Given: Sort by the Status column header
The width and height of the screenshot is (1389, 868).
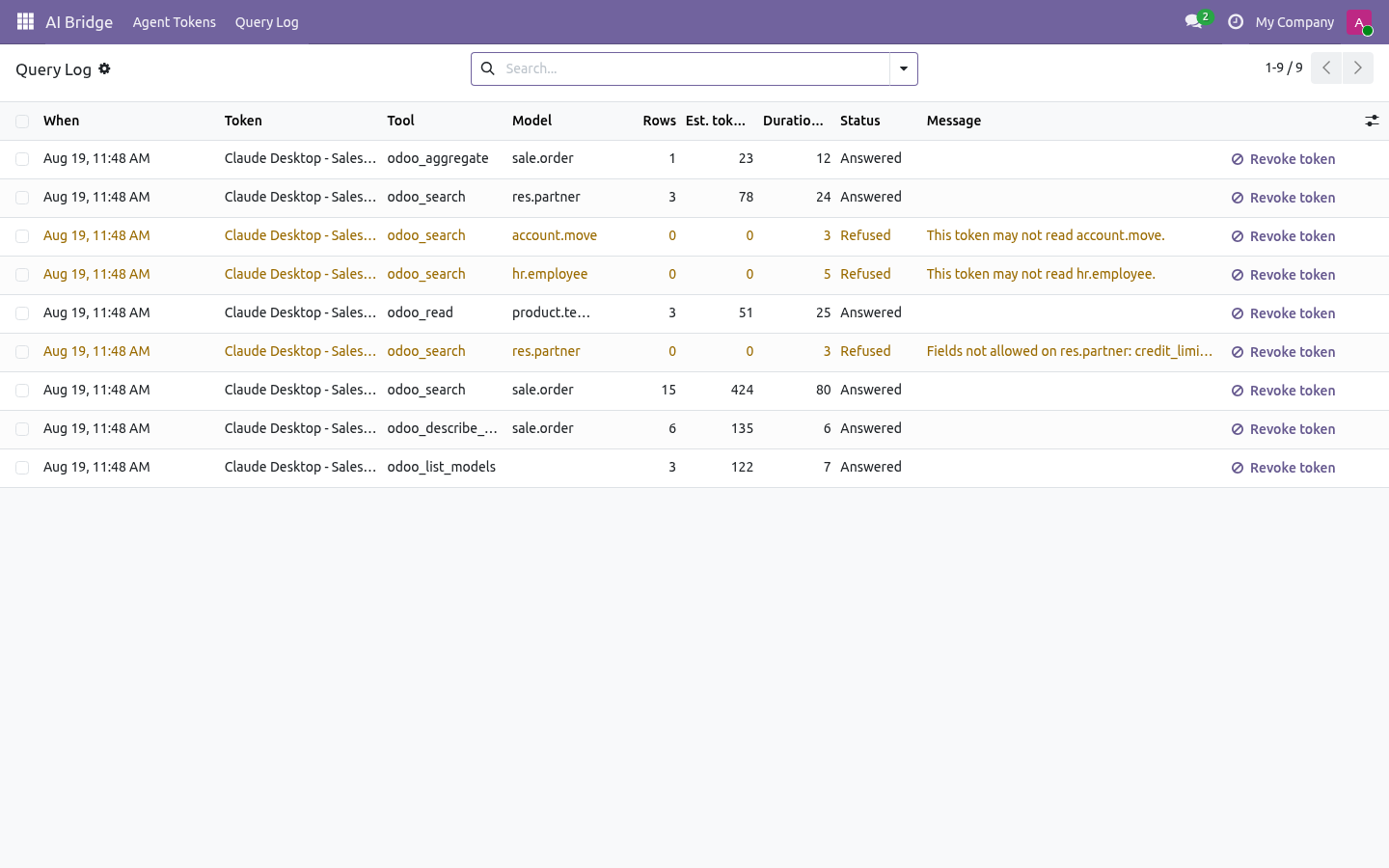Looking at the screenshot, I should pos(860,121).
